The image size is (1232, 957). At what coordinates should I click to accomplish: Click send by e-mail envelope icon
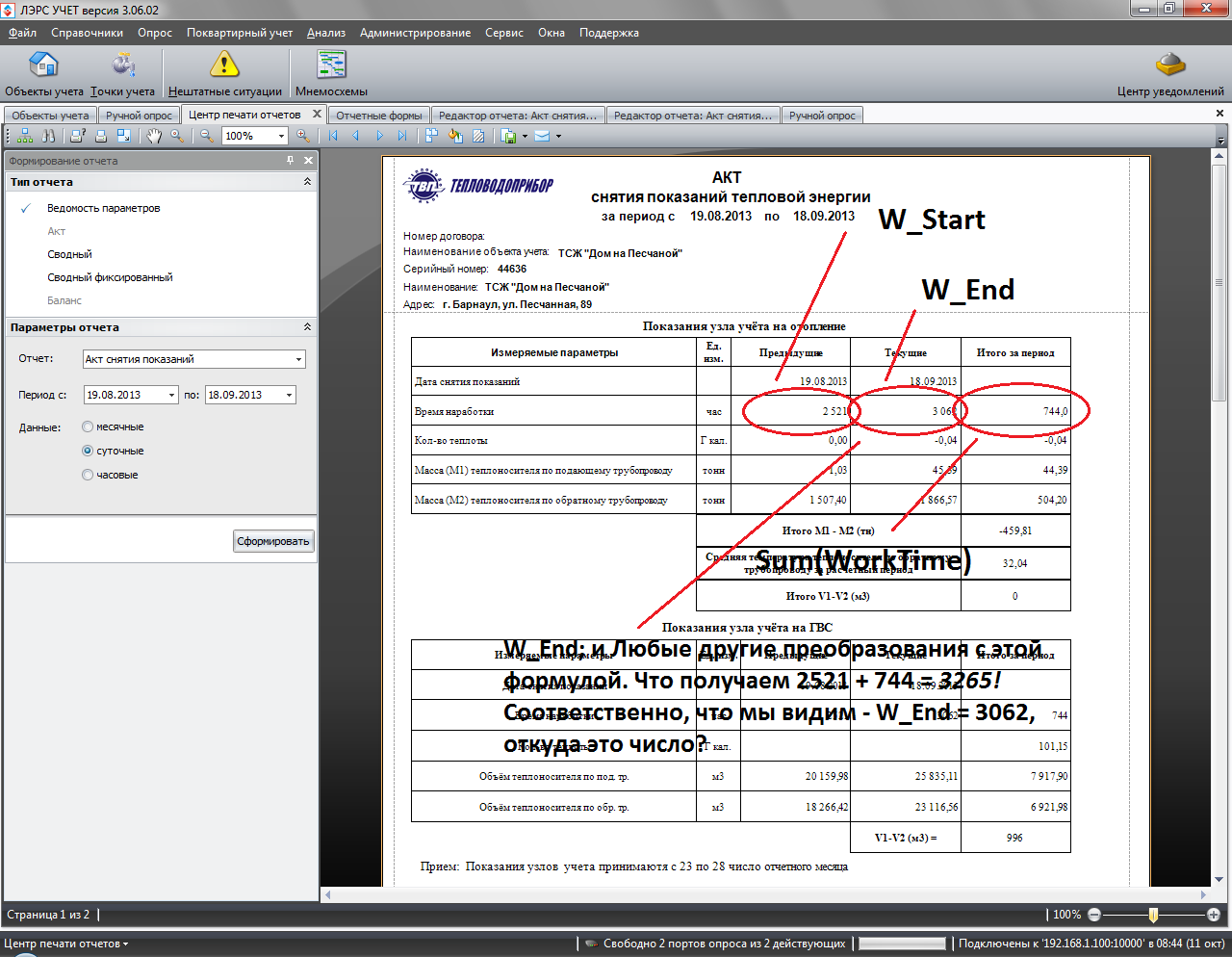(x=542, y=136)
